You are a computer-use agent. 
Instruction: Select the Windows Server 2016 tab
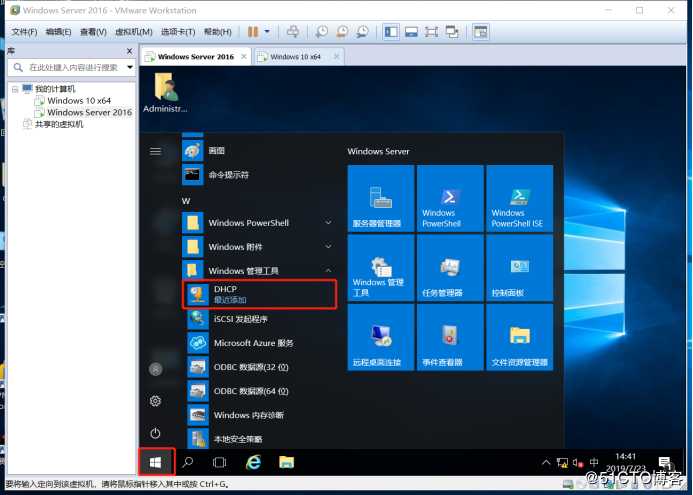[x=196, y=57]
